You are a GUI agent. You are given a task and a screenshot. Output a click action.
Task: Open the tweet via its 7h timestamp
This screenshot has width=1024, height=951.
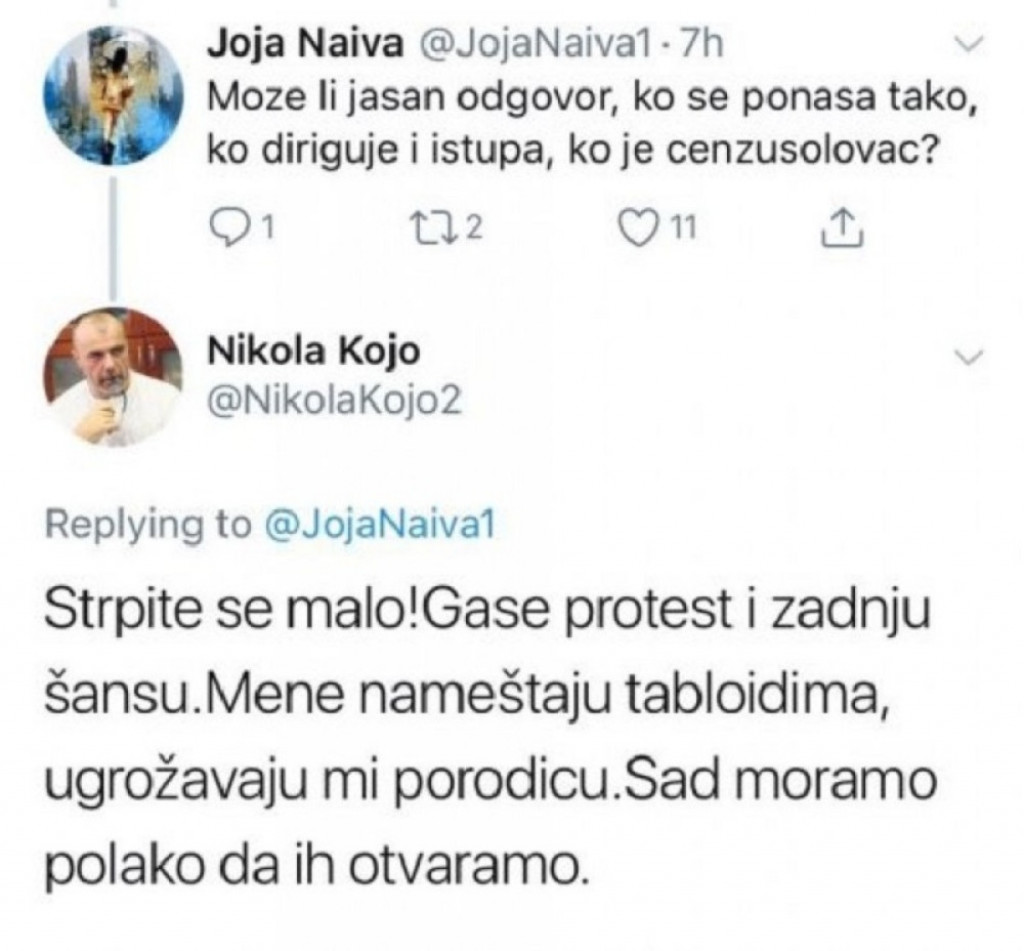[704, 42]
